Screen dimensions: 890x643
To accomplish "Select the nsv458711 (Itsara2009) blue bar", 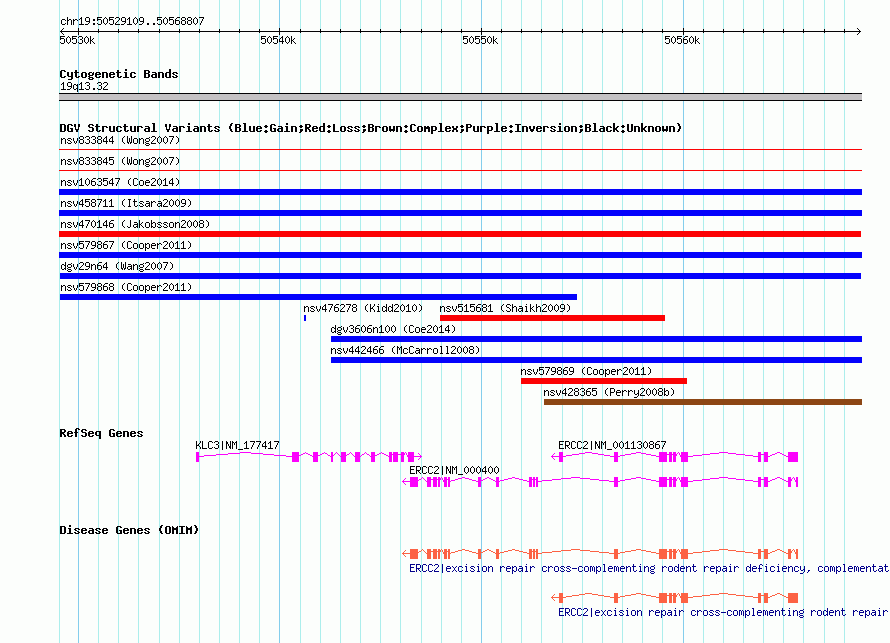I will pyautogui.click(x=460, y=213).
